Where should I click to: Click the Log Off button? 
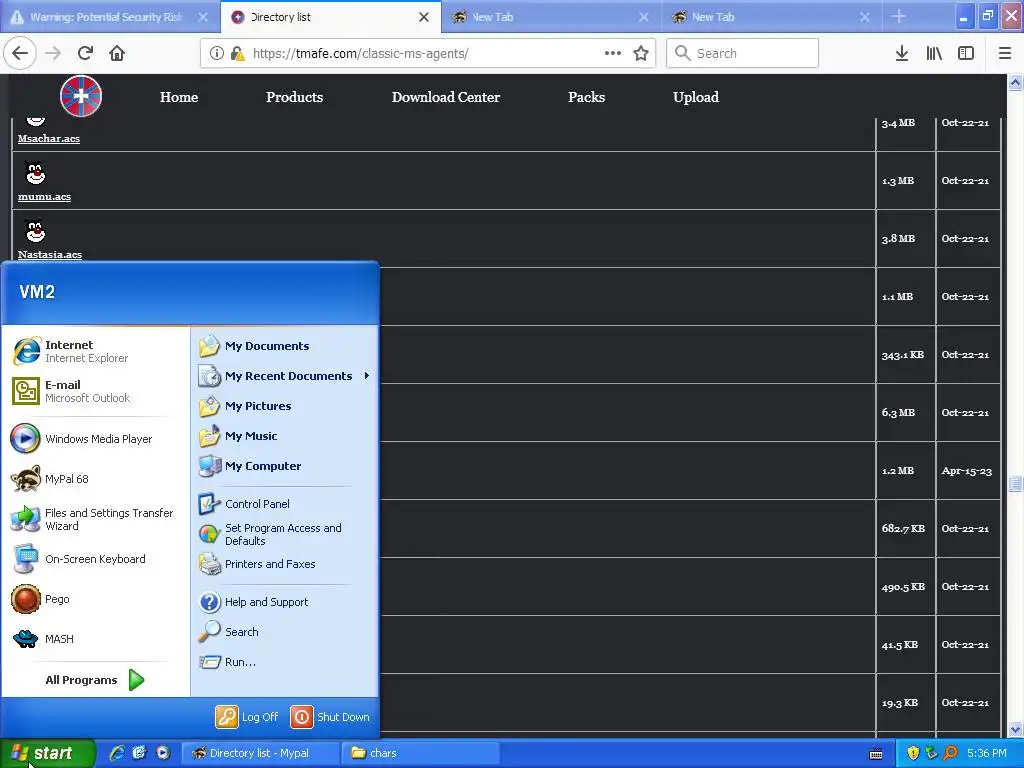click(248, 717)
